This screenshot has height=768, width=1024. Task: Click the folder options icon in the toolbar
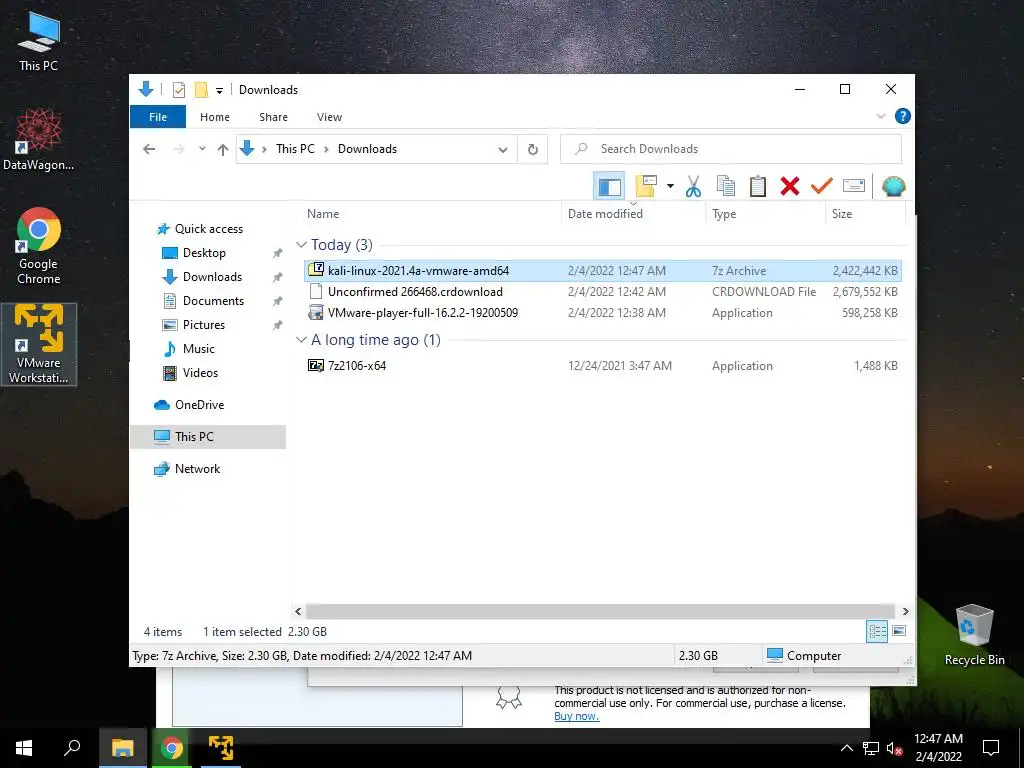pos(646,187)
